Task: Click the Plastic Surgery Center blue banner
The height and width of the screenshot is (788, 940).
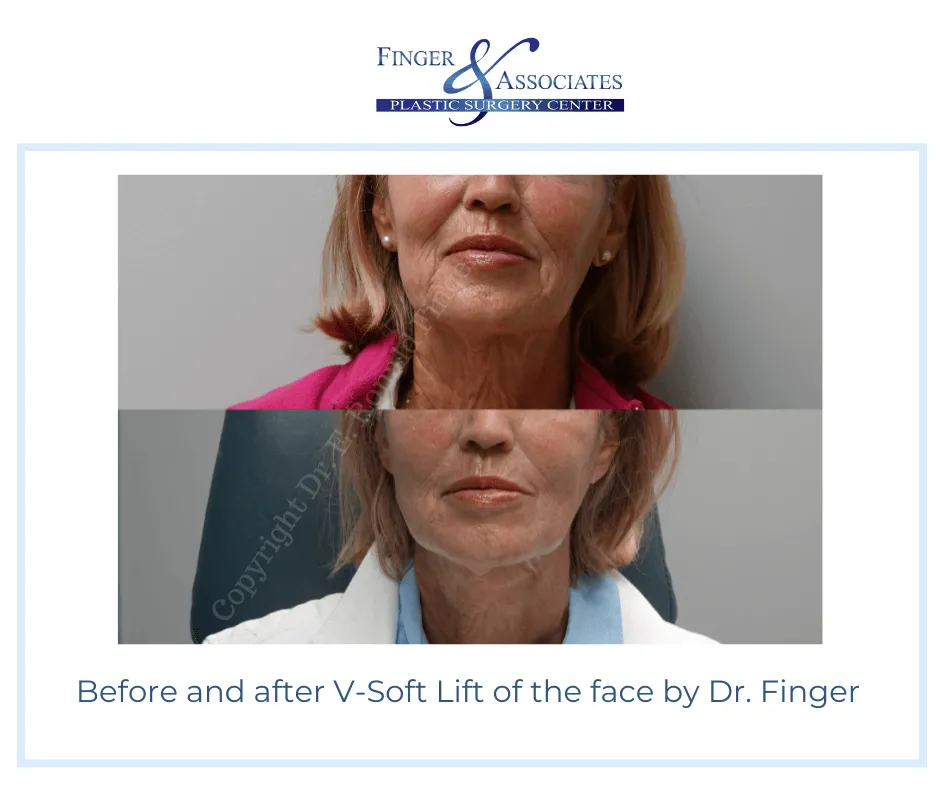Action: (500, 105)
